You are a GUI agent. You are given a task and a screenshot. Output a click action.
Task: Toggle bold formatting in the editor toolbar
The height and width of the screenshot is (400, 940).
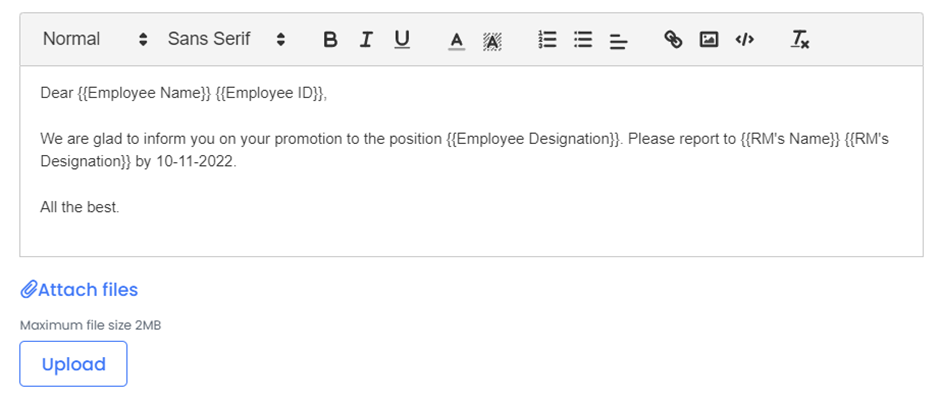tap(330, 40)
